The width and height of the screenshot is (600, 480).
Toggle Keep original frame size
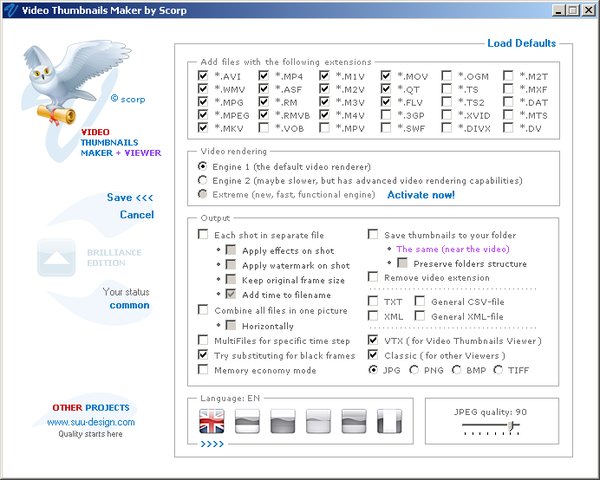[x=231, y=279]
